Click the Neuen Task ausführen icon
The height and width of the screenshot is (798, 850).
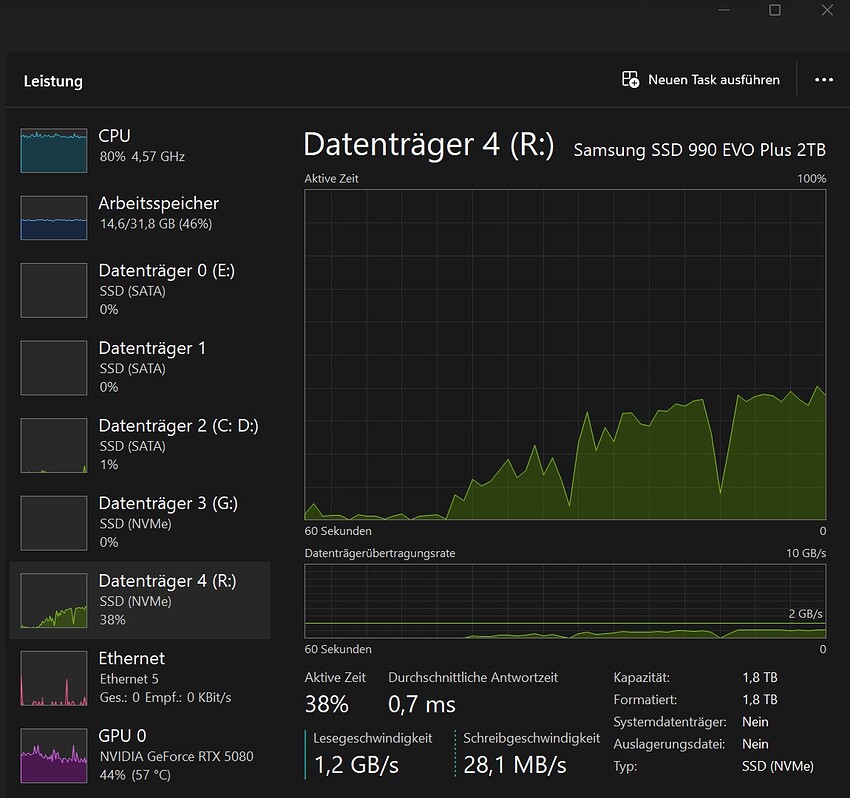coord(630,80)
